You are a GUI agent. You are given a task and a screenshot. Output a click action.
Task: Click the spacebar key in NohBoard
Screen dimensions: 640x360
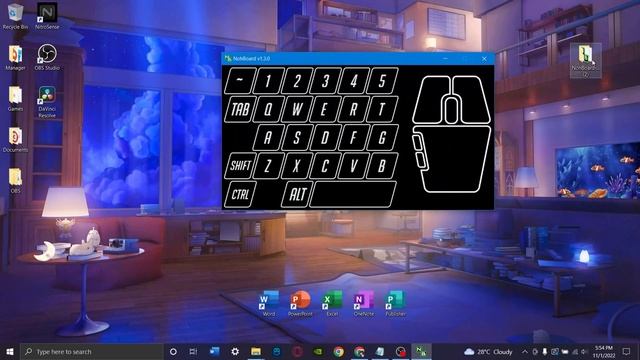point(353,194)
